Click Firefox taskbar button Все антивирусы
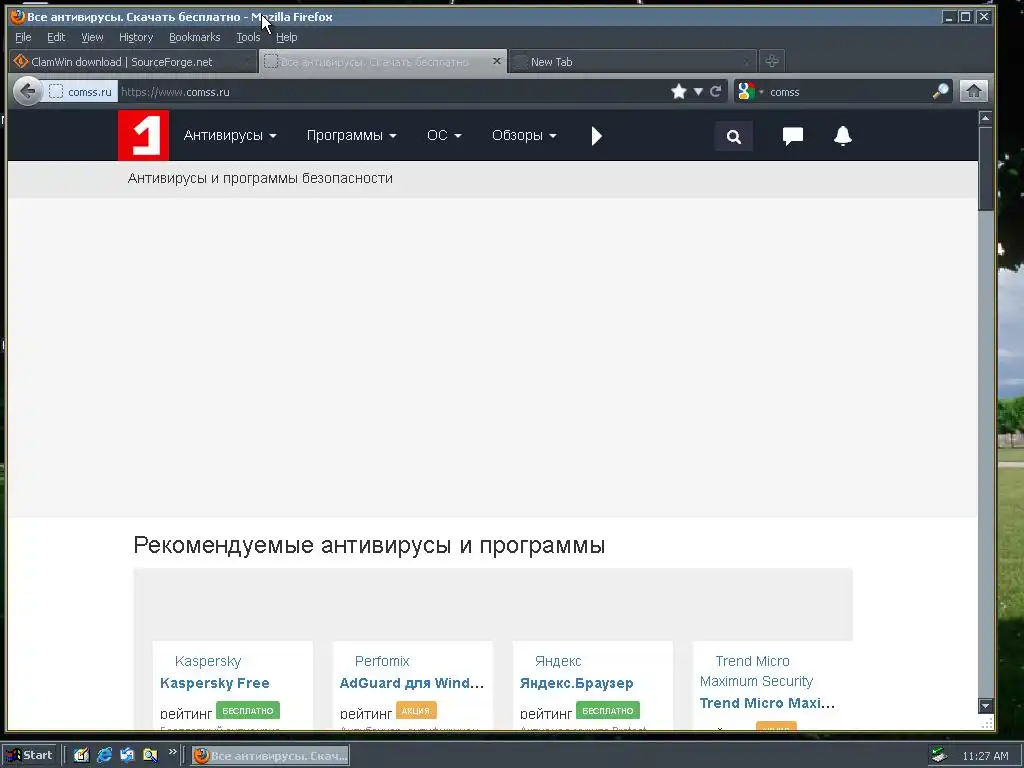 click(270, 756)
